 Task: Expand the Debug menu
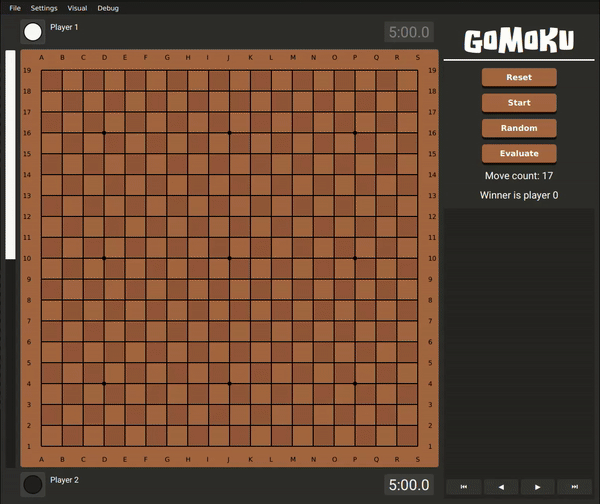pos(108,8)
